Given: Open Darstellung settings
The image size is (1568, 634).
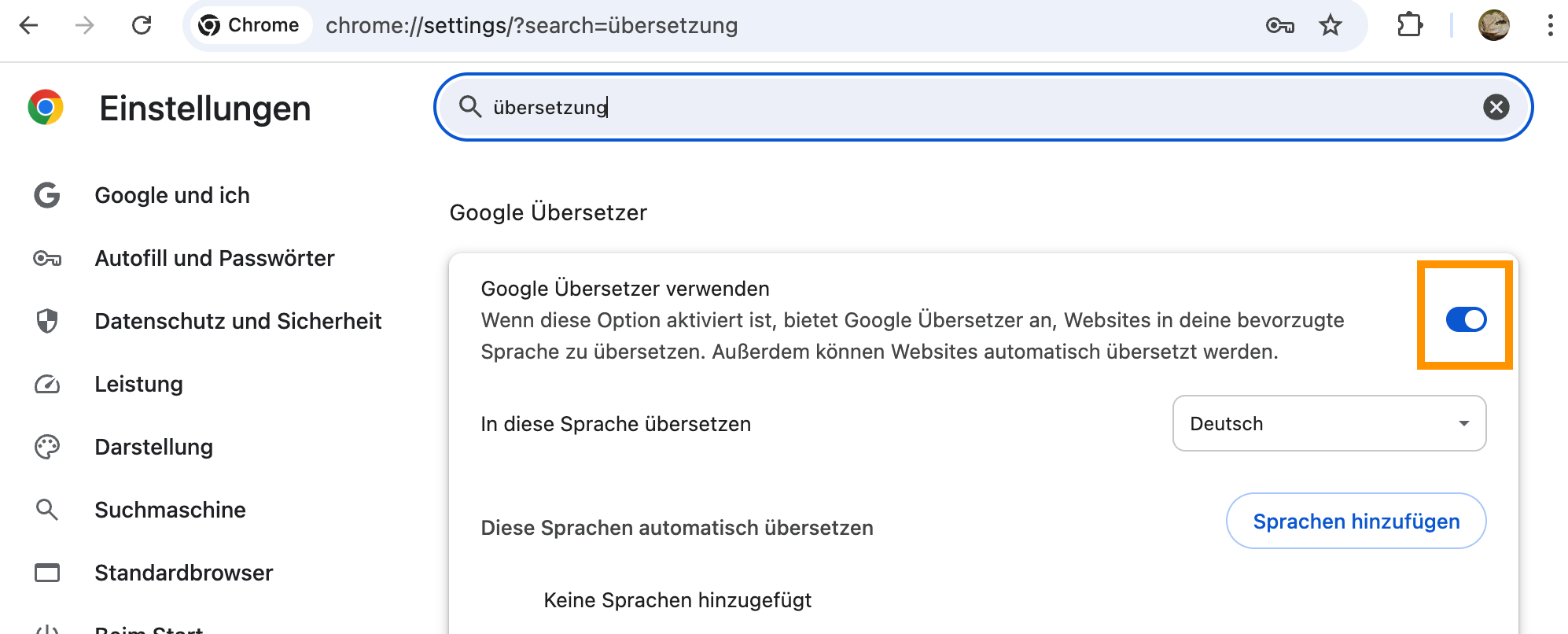Looking at the screenshot, I should point(153,447).
